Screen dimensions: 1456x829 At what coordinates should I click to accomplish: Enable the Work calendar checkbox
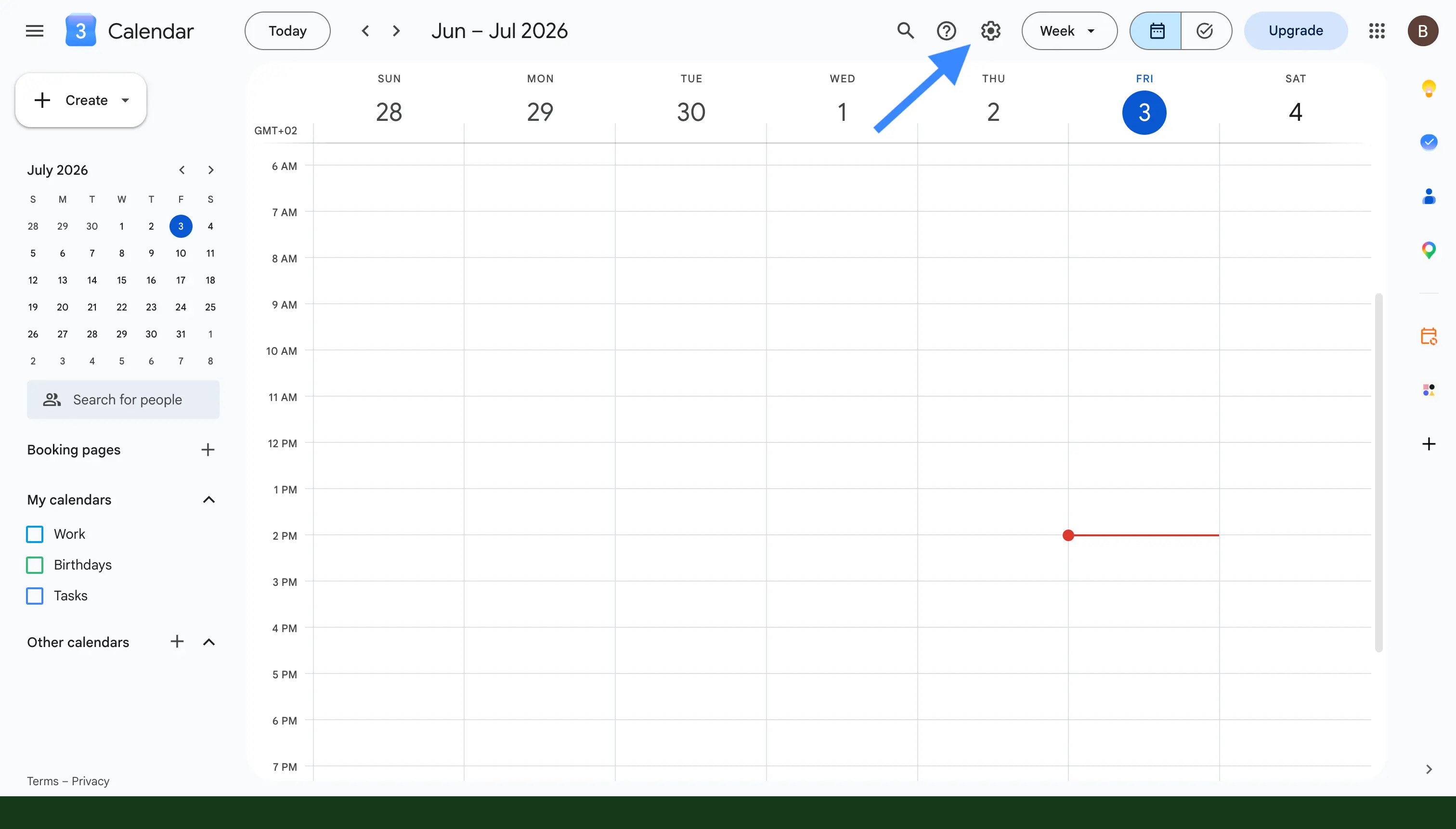(x=35, y=534)
